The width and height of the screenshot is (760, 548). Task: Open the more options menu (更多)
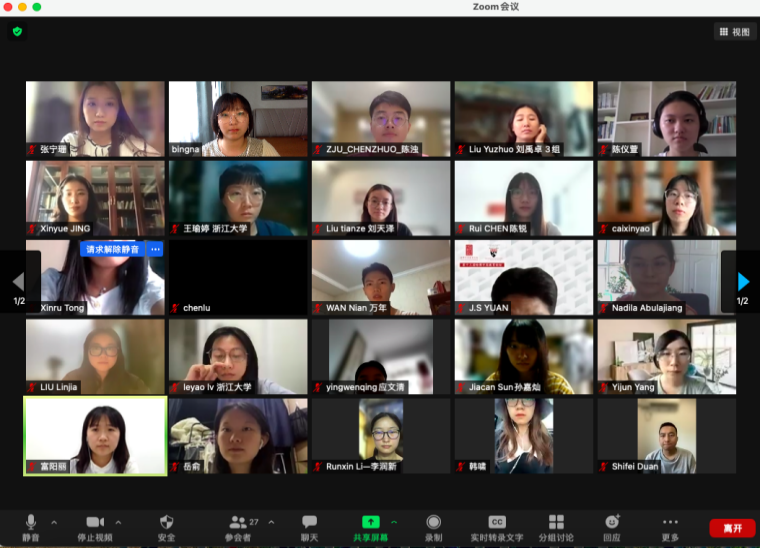tap(670, 526)
